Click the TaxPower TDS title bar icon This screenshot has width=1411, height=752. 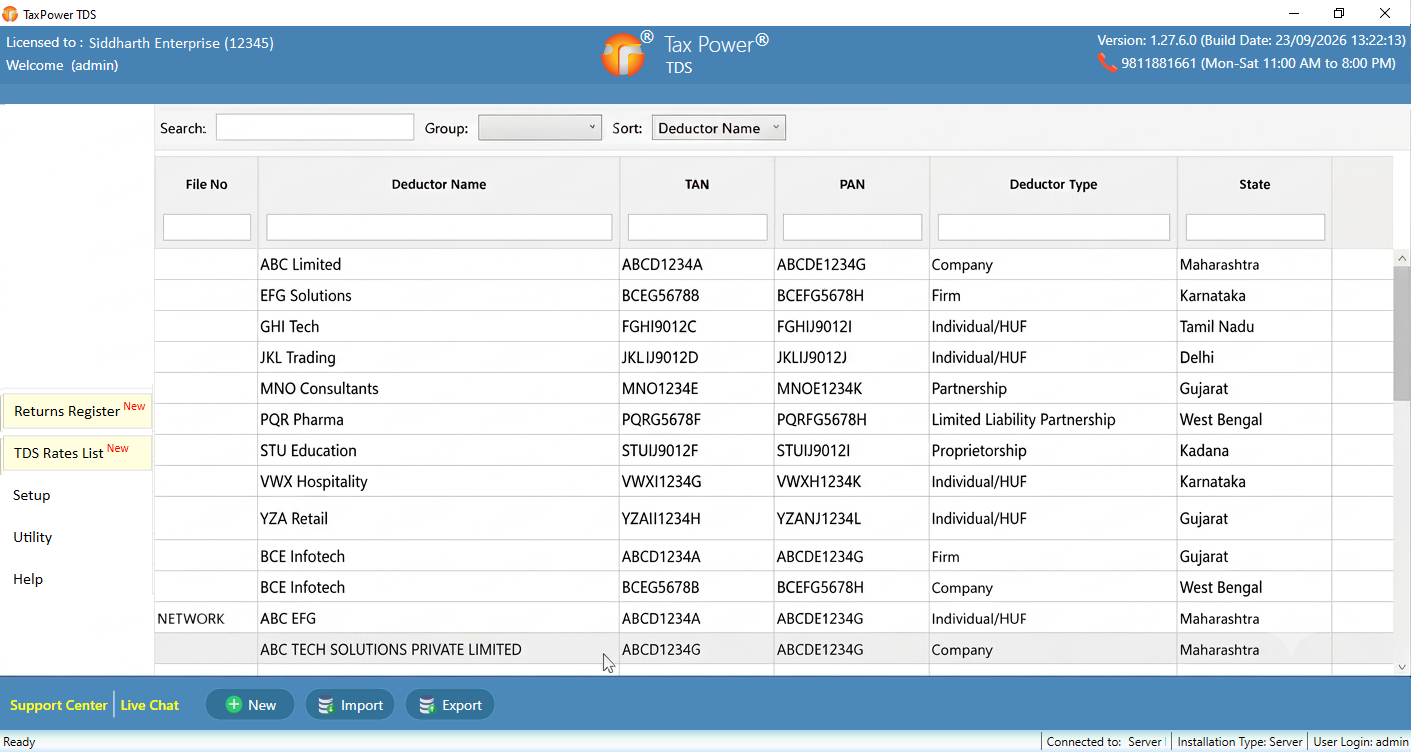point(11,14)
